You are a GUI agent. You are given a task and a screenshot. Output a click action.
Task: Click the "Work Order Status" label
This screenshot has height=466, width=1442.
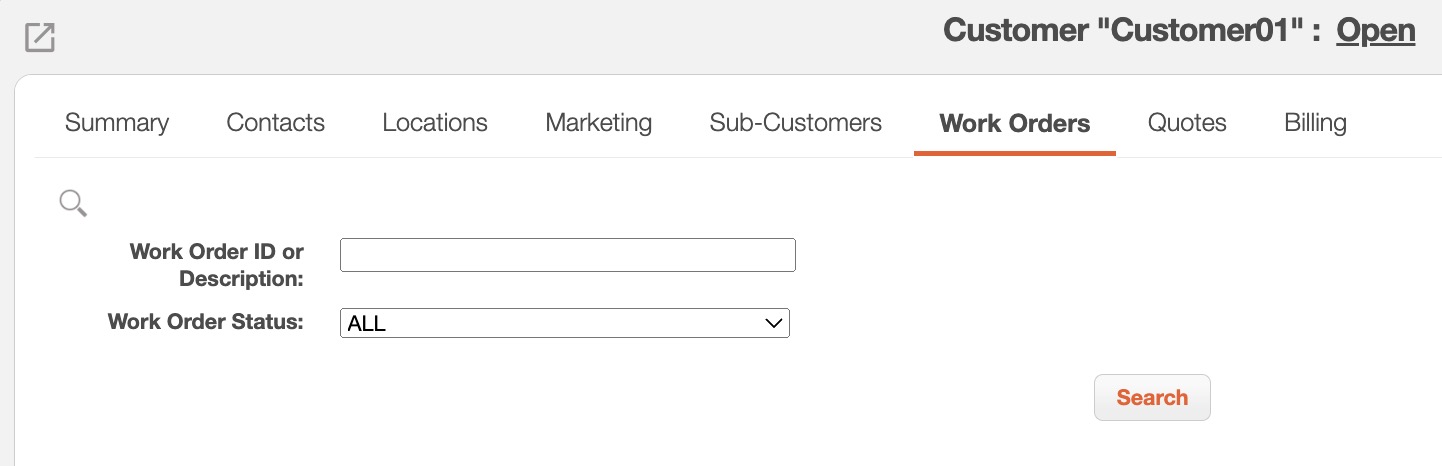(x=205, y=322)
